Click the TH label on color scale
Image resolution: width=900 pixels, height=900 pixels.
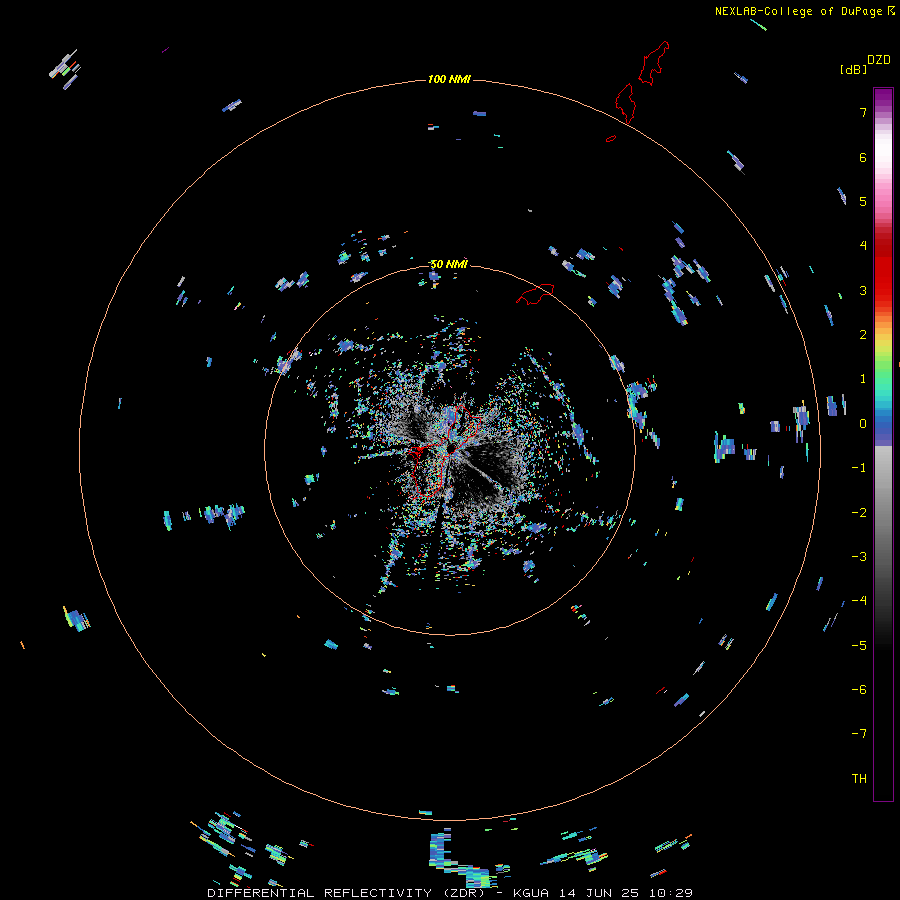(859, 778)
